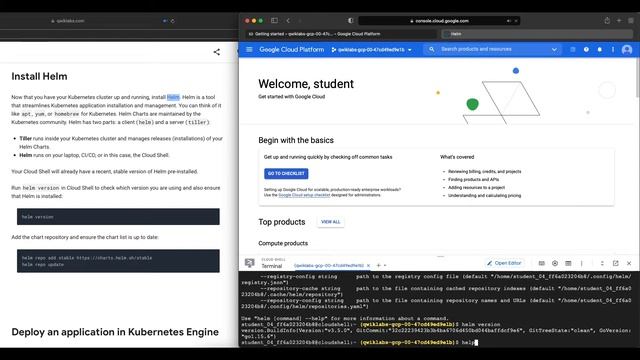
Task: Select the qwiklabs-gcp terminal session tab
Action: point(329,266)
